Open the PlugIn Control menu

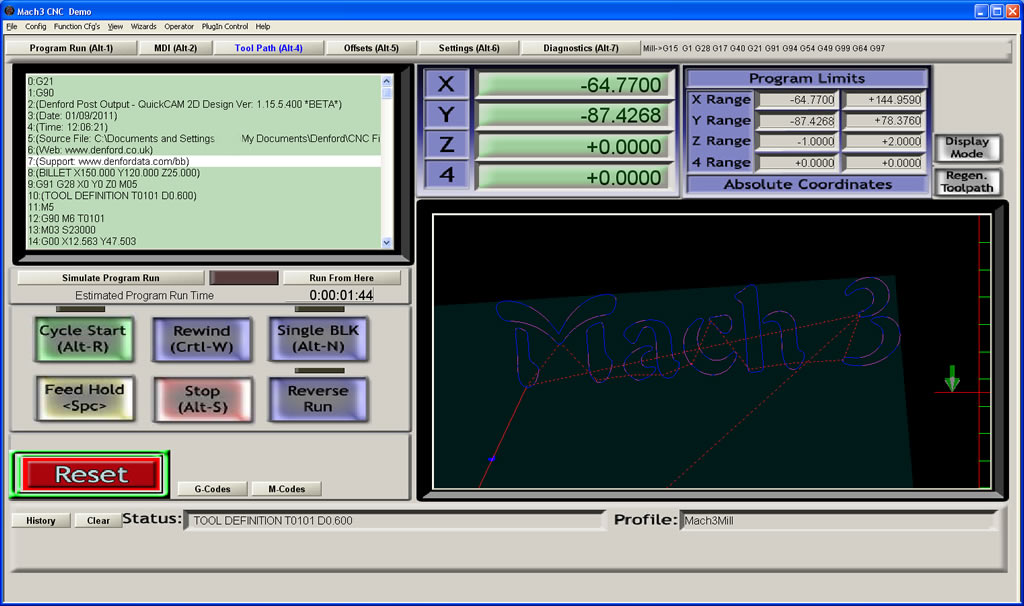pyautogui.click(x=225, y=26)
